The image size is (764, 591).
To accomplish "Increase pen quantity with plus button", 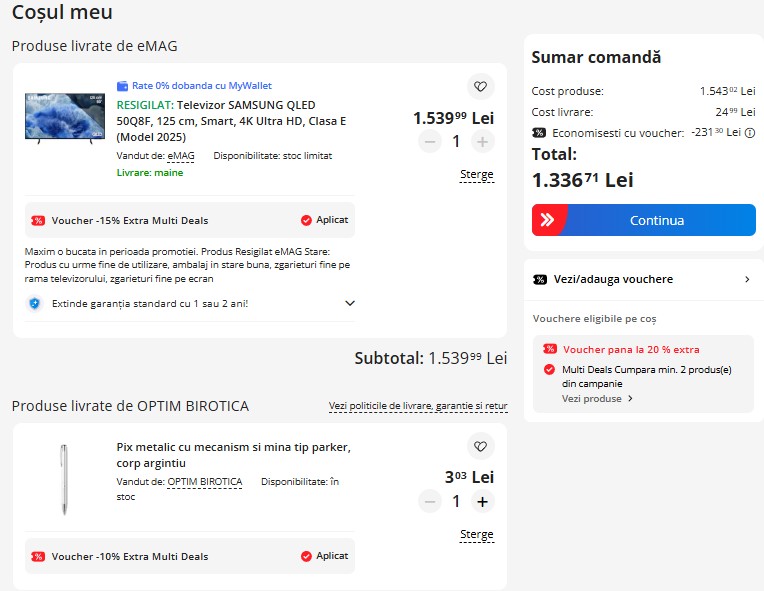I will click(482, 502).
